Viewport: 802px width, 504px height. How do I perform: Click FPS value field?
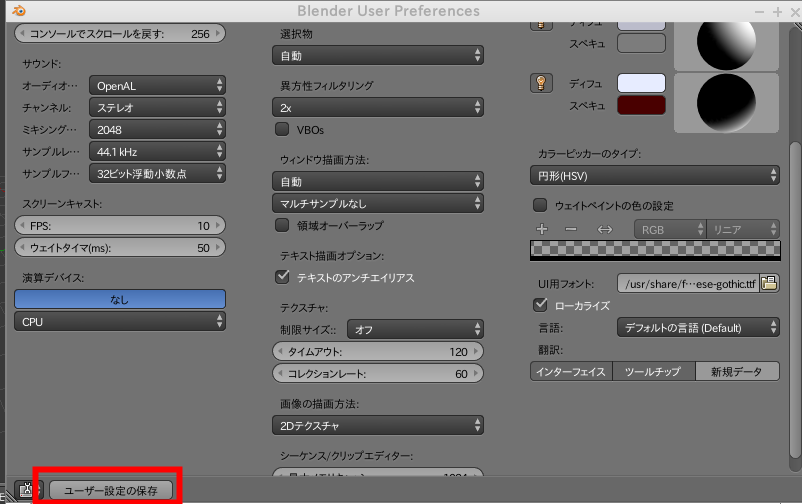120,225
